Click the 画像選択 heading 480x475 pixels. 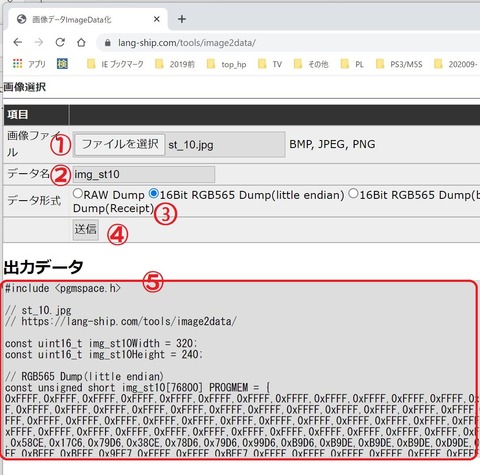point(25,87)
